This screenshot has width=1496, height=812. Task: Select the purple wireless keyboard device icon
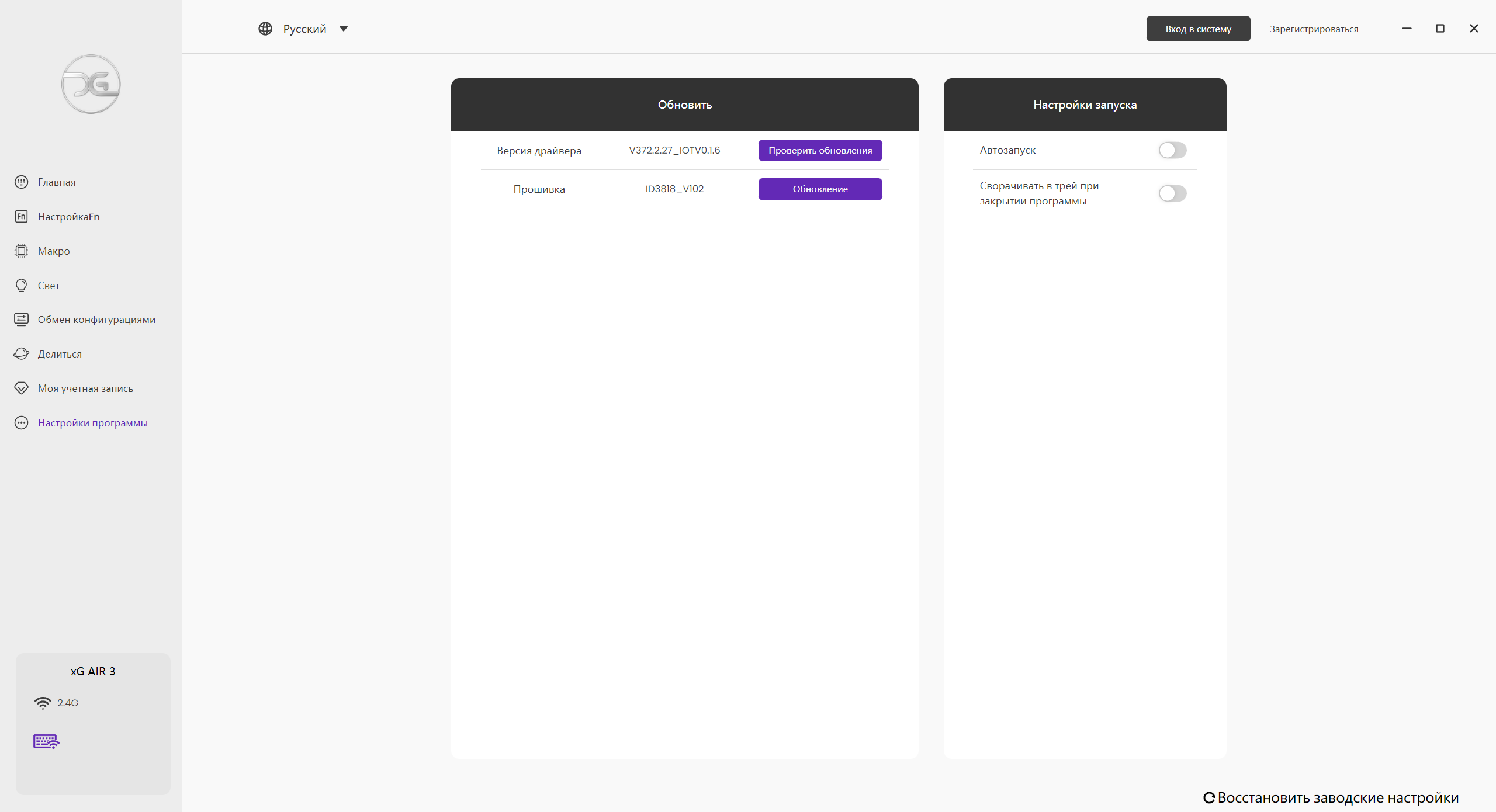pos(47,742)
